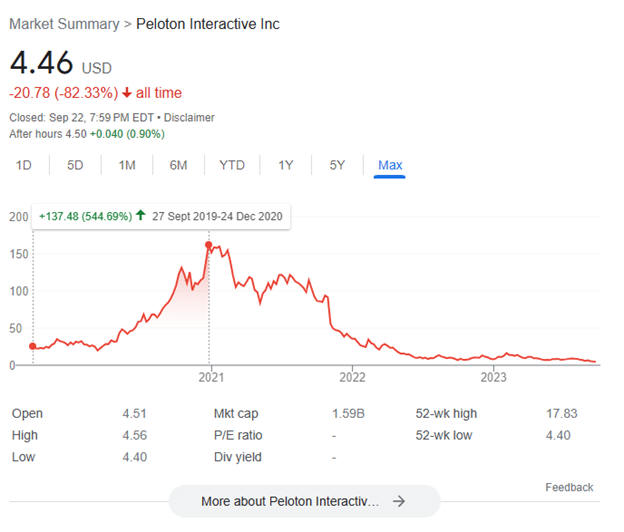The width and height of the screenshot is (624, 532).
Task: Click the arrow on More about button
Action: [399, 501]
